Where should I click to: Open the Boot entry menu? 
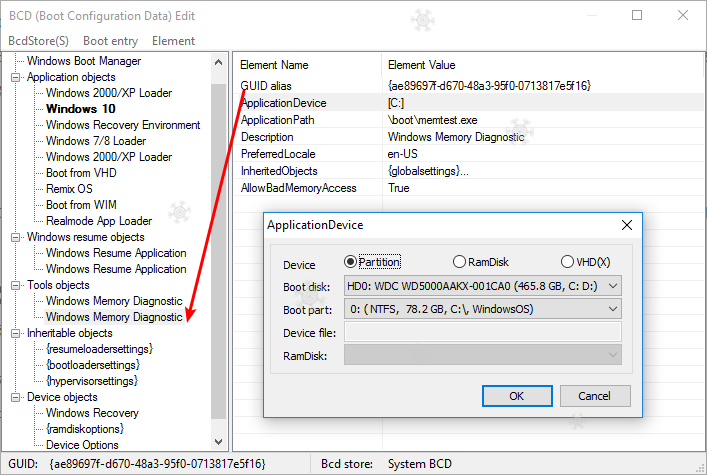[110, 41]
